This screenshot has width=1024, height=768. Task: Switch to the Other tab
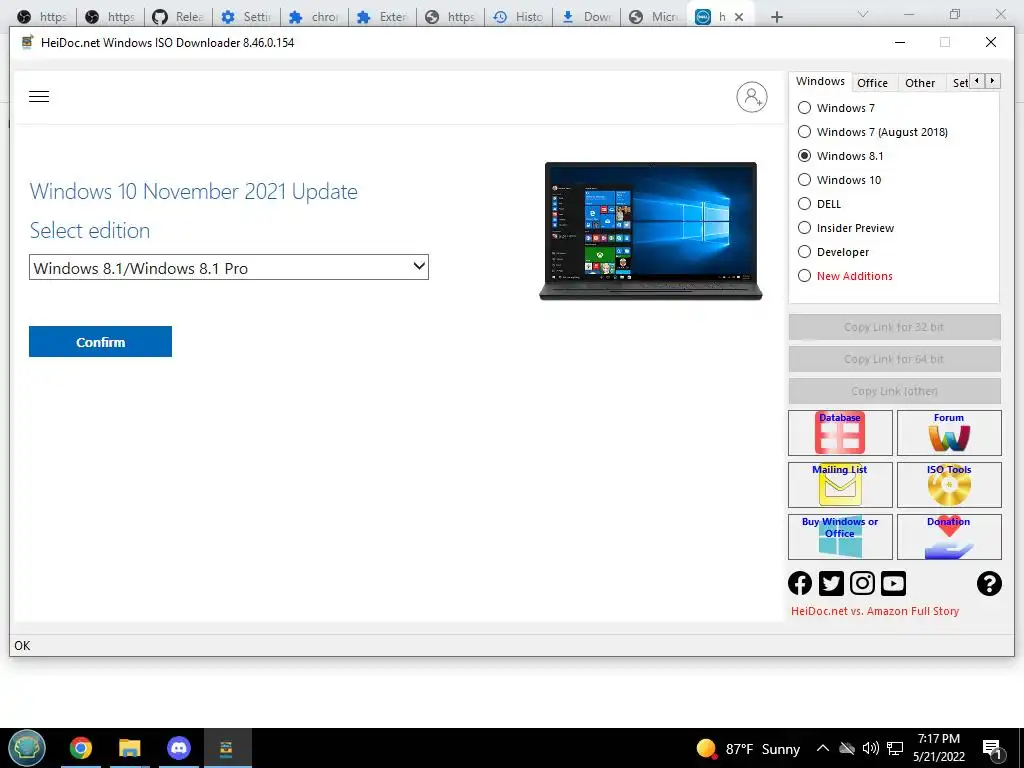(920, 83)
